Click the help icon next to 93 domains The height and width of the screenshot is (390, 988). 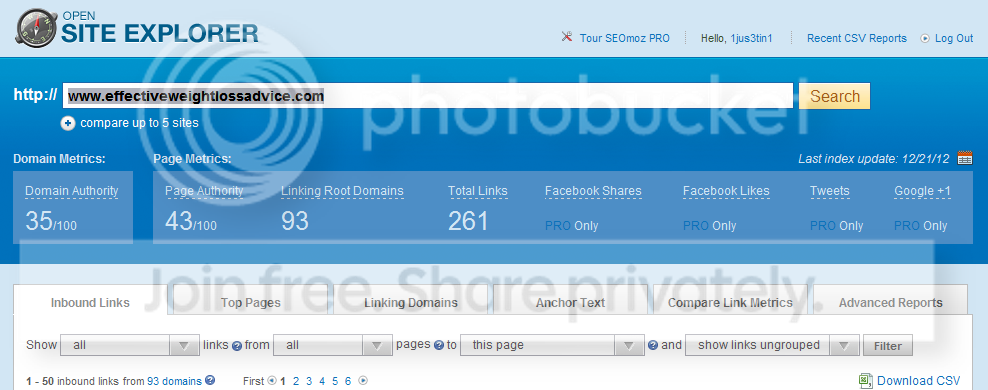coord(210,380)
